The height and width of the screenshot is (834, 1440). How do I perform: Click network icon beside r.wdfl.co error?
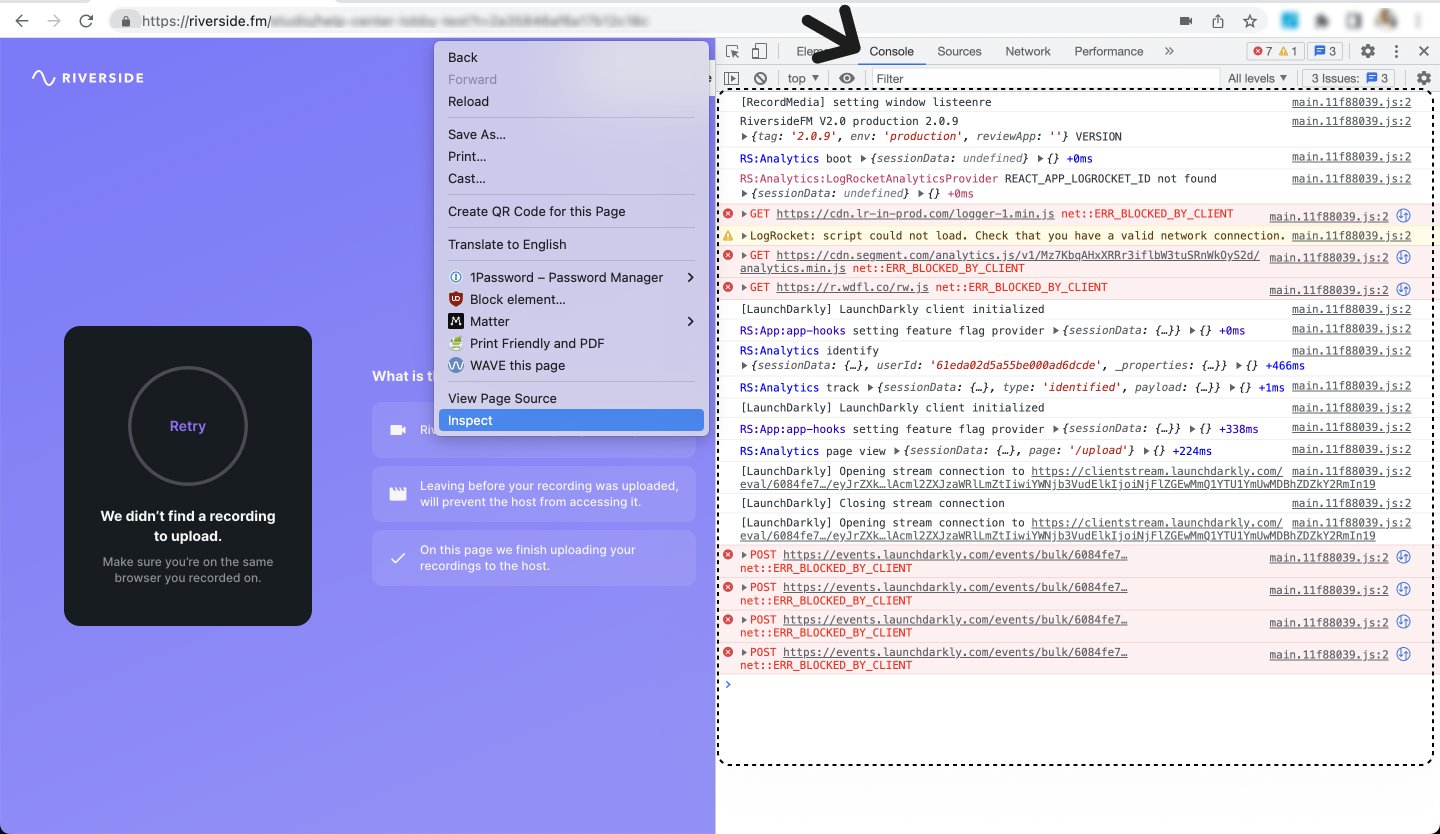1403,288
